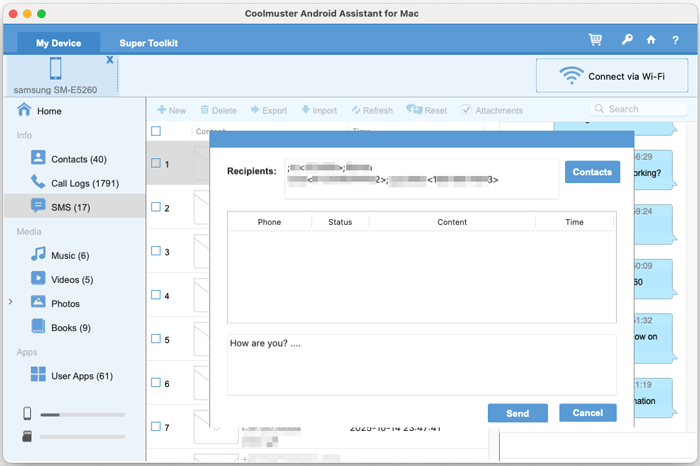Check the checkbox for row 2
Image resolution: width=700 pixels, height=466 pixels.
click(156, 207)
